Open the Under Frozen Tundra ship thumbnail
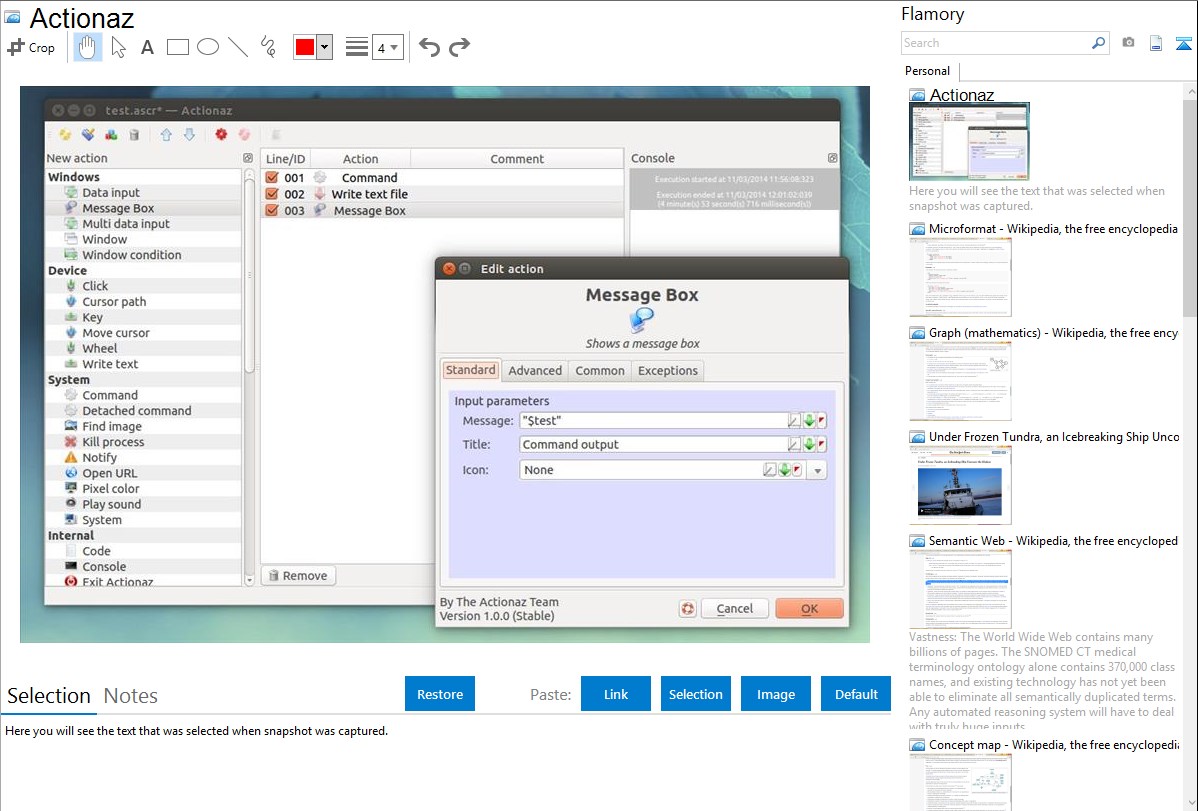 tap(960, 485)
